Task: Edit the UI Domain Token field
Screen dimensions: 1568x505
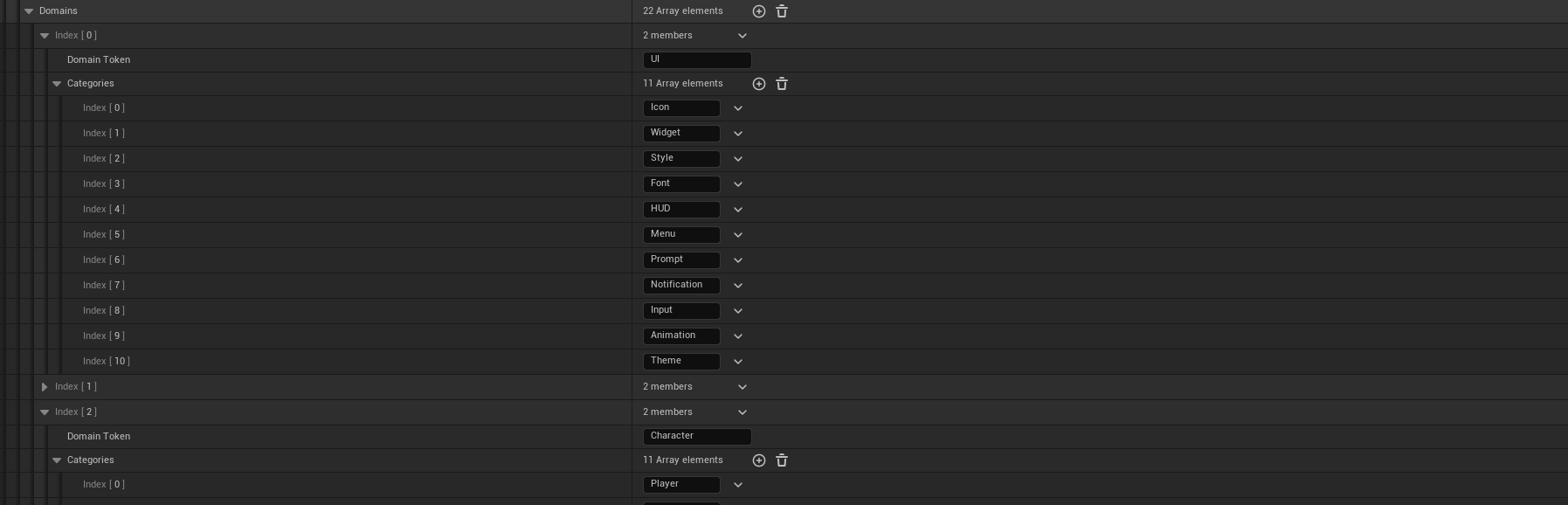Action: pyautogui.click(x=697, y=60)
